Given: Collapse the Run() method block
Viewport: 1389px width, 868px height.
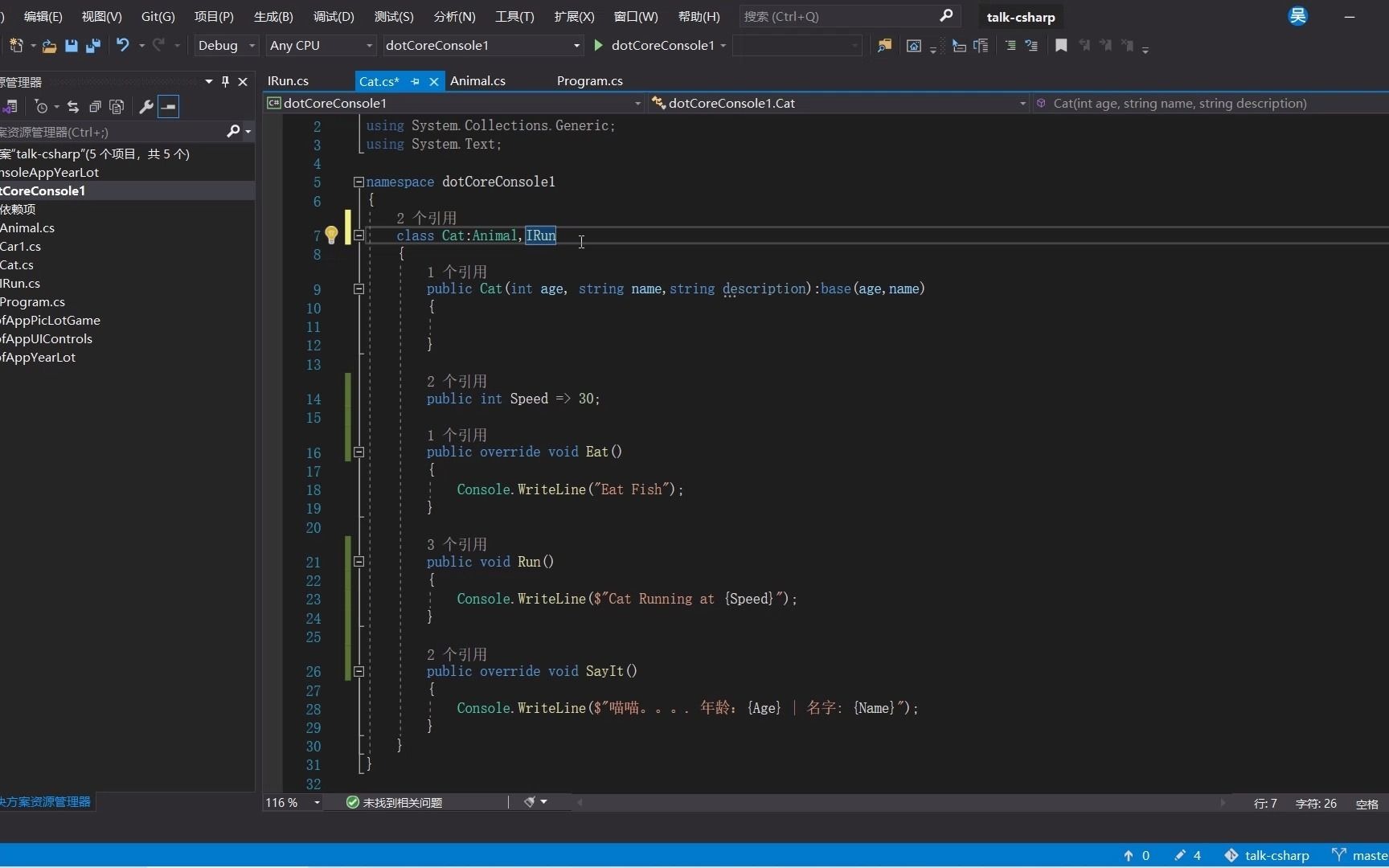Looking at the screenshot, I should click(359, 562).
